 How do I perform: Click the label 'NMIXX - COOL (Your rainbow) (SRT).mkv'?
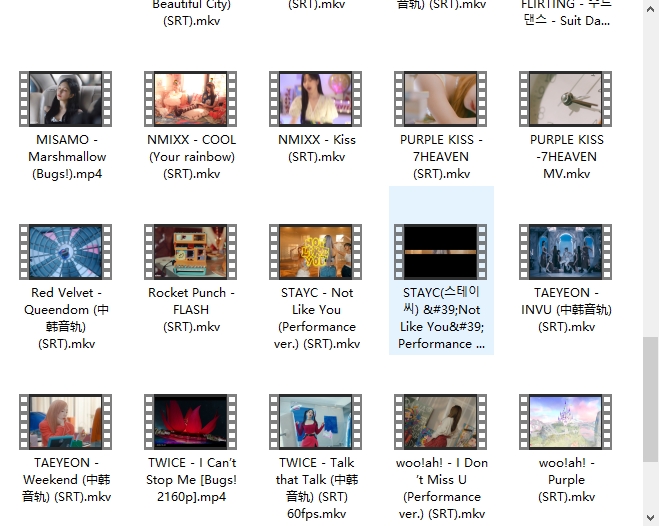point(192,157)
